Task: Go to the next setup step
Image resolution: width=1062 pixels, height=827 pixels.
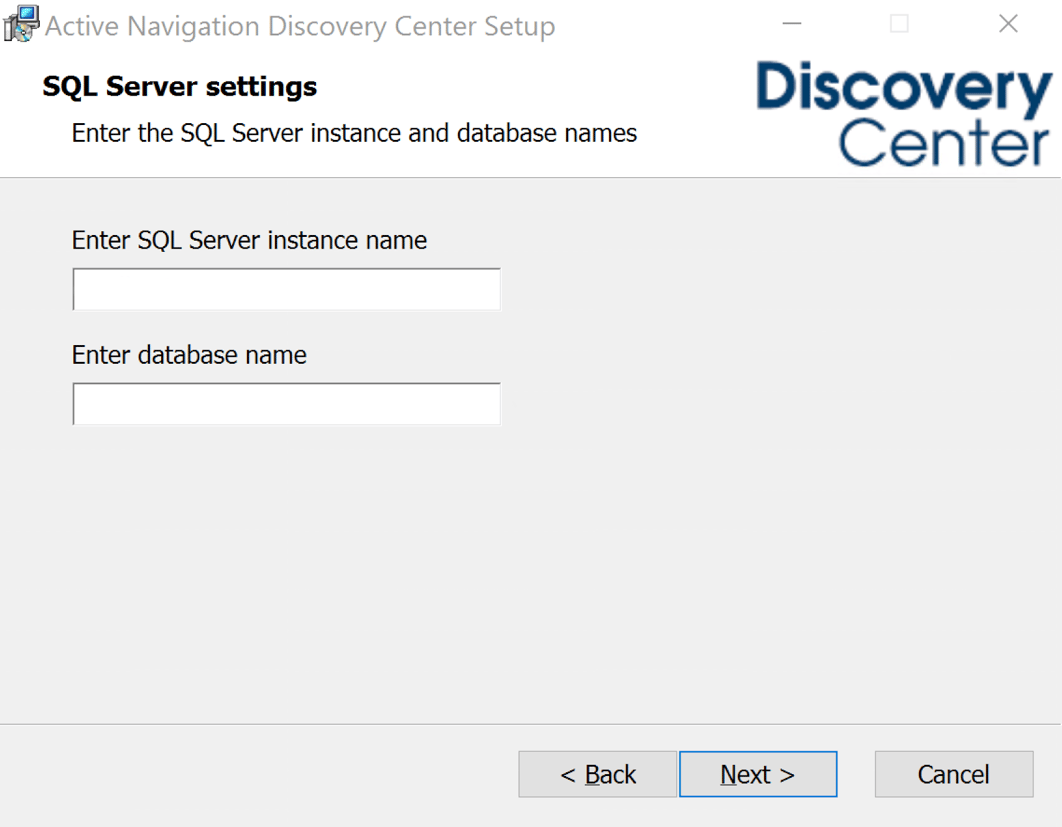Action: click(758, 774)
